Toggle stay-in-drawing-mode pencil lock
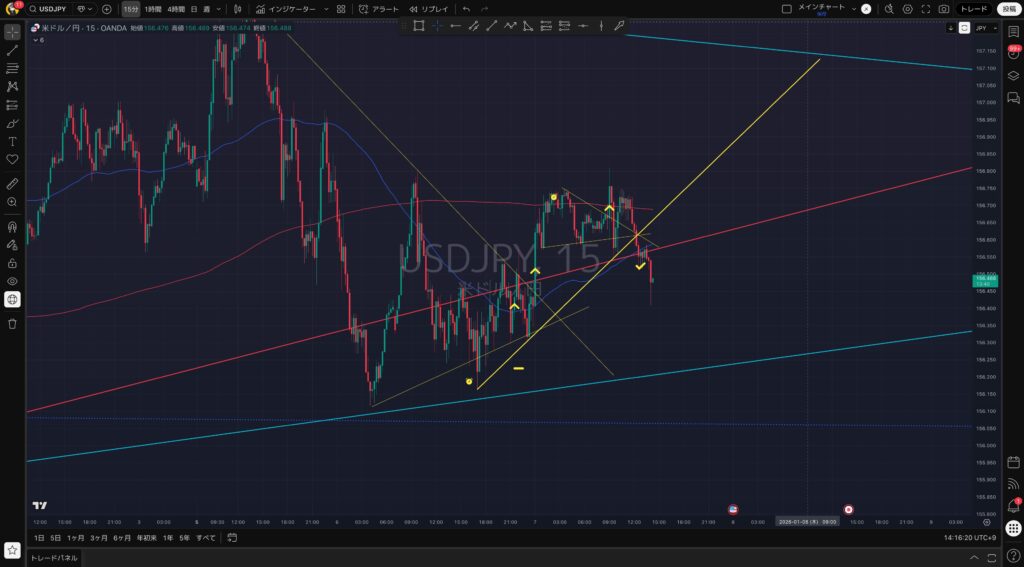 click(x=12, y=245)
